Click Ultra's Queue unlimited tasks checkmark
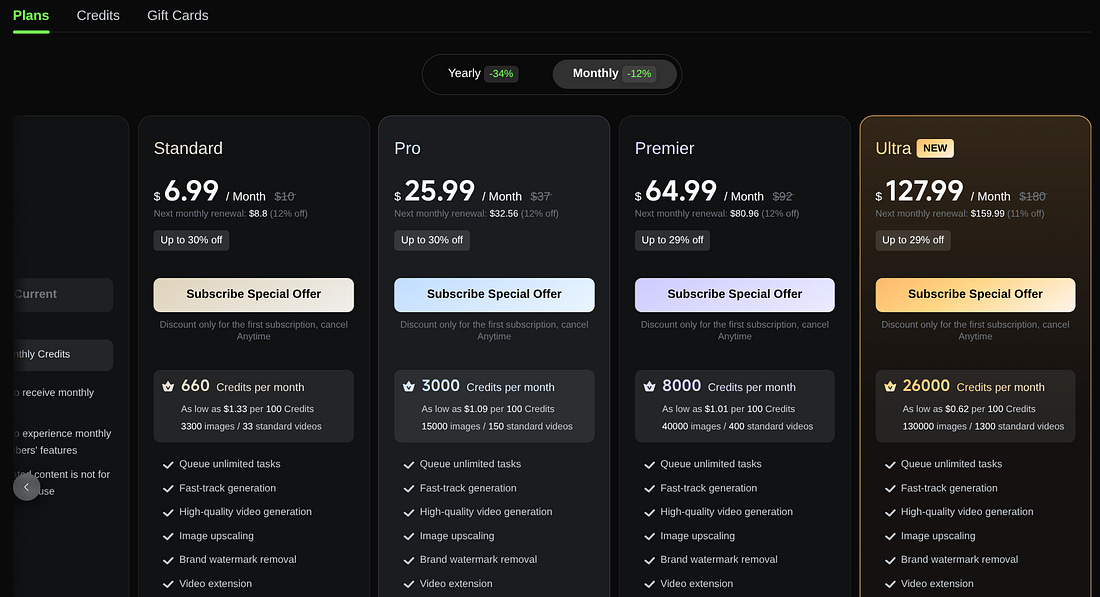This screenshot has width=1100, height=597. [890, 464]
